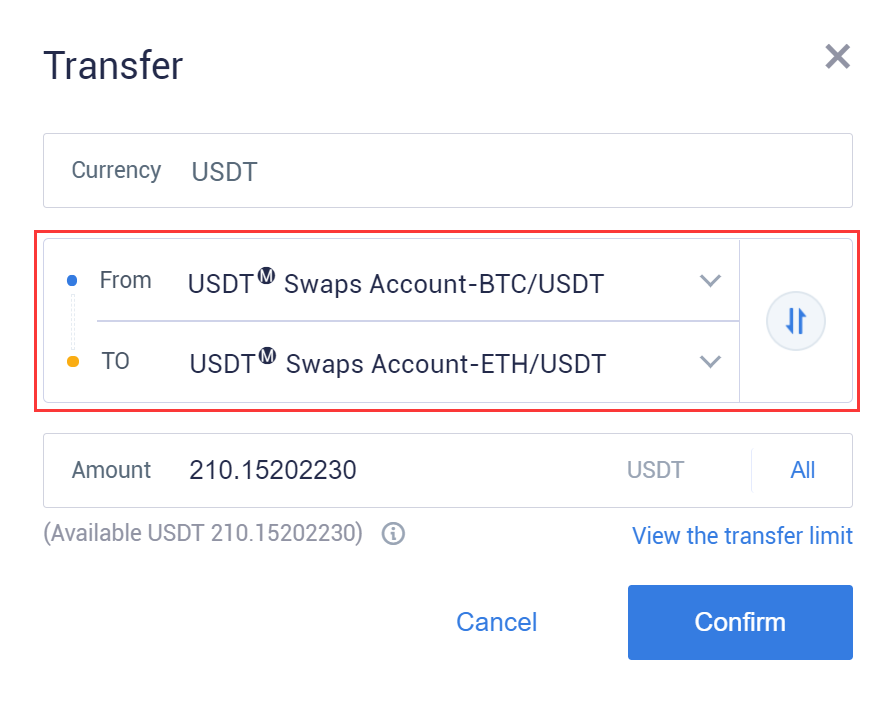Swap From and TO accounts with the arrows icon
The height and width of the screenshot is (716, 896).
coord(795,321)
